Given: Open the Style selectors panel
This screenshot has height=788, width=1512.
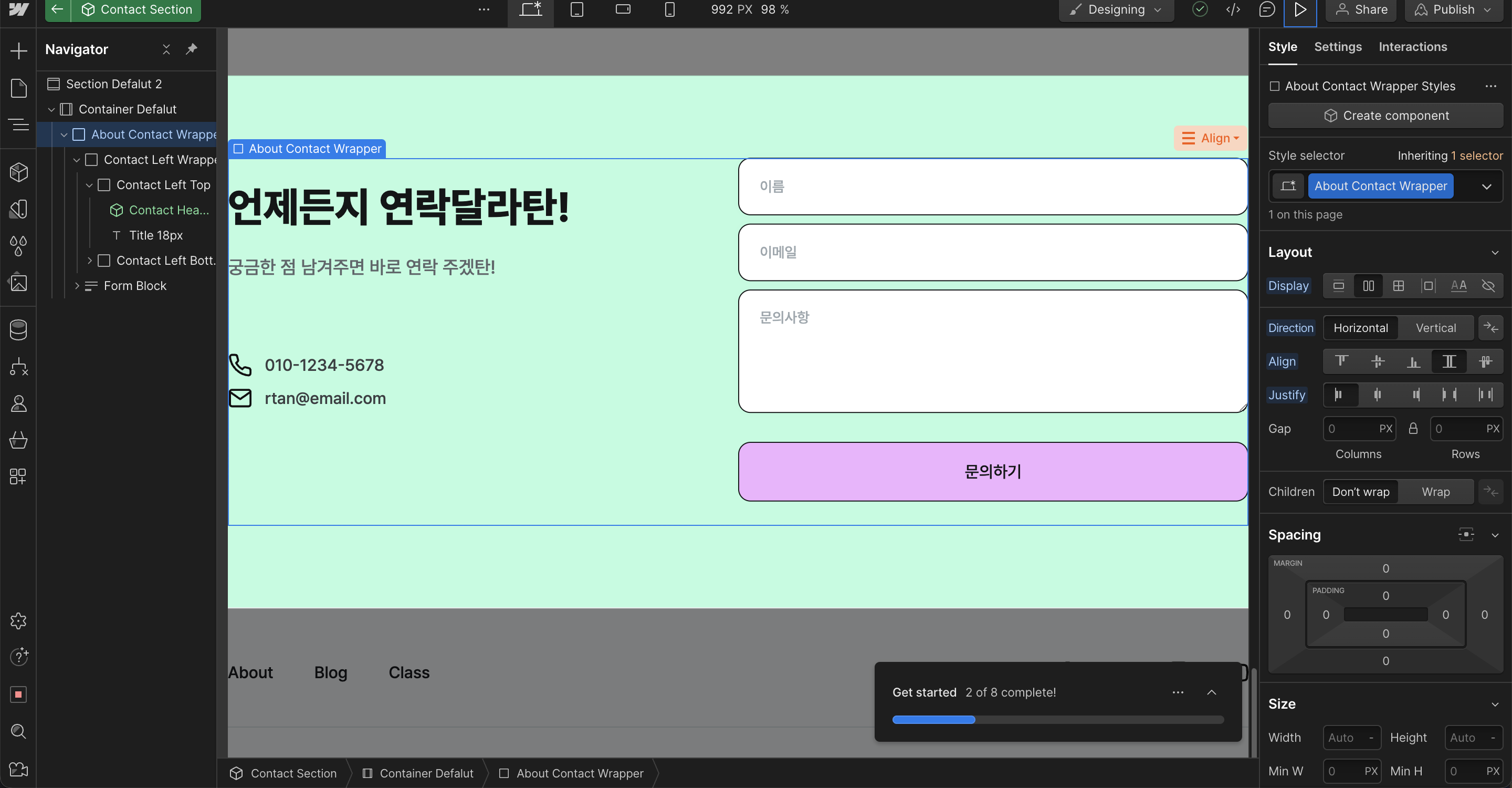Looking at the screenshot, I should point(18,245).
